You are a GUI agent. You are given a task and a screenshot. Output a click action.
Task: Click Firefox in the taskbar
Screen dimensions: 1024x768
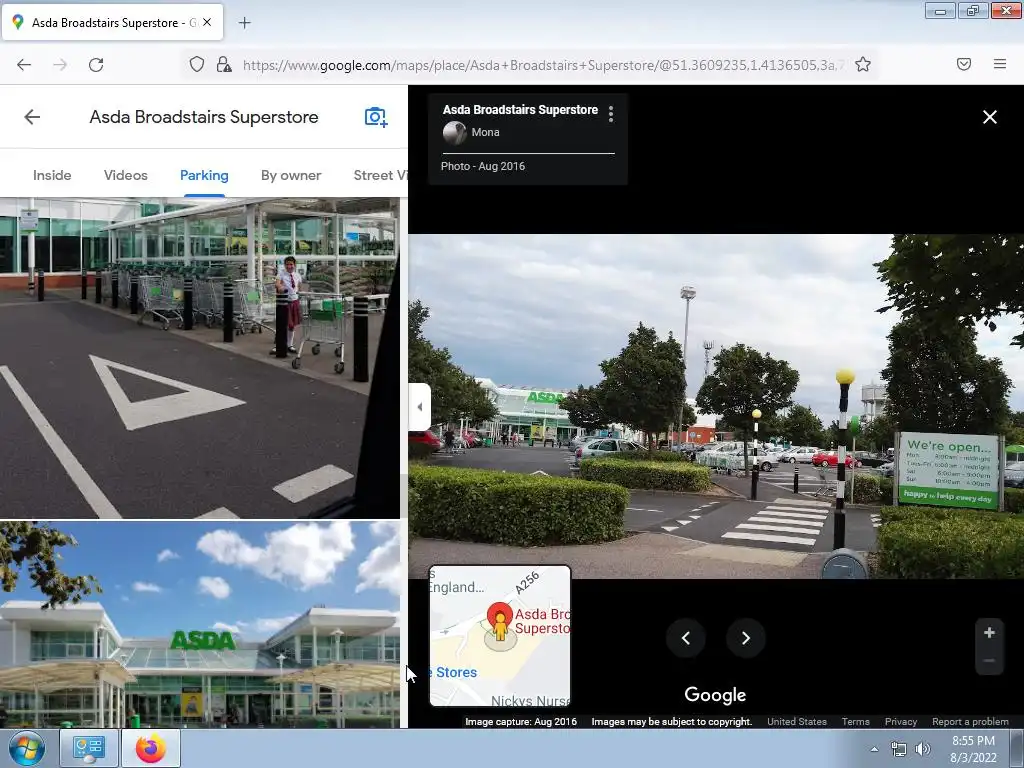[151, 748]
